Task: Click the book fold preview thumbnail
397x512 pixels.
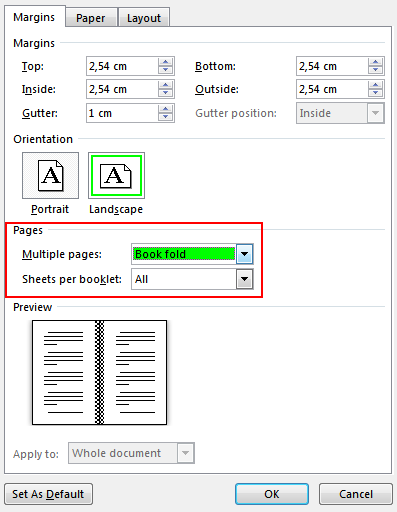Action: point(99,372)
